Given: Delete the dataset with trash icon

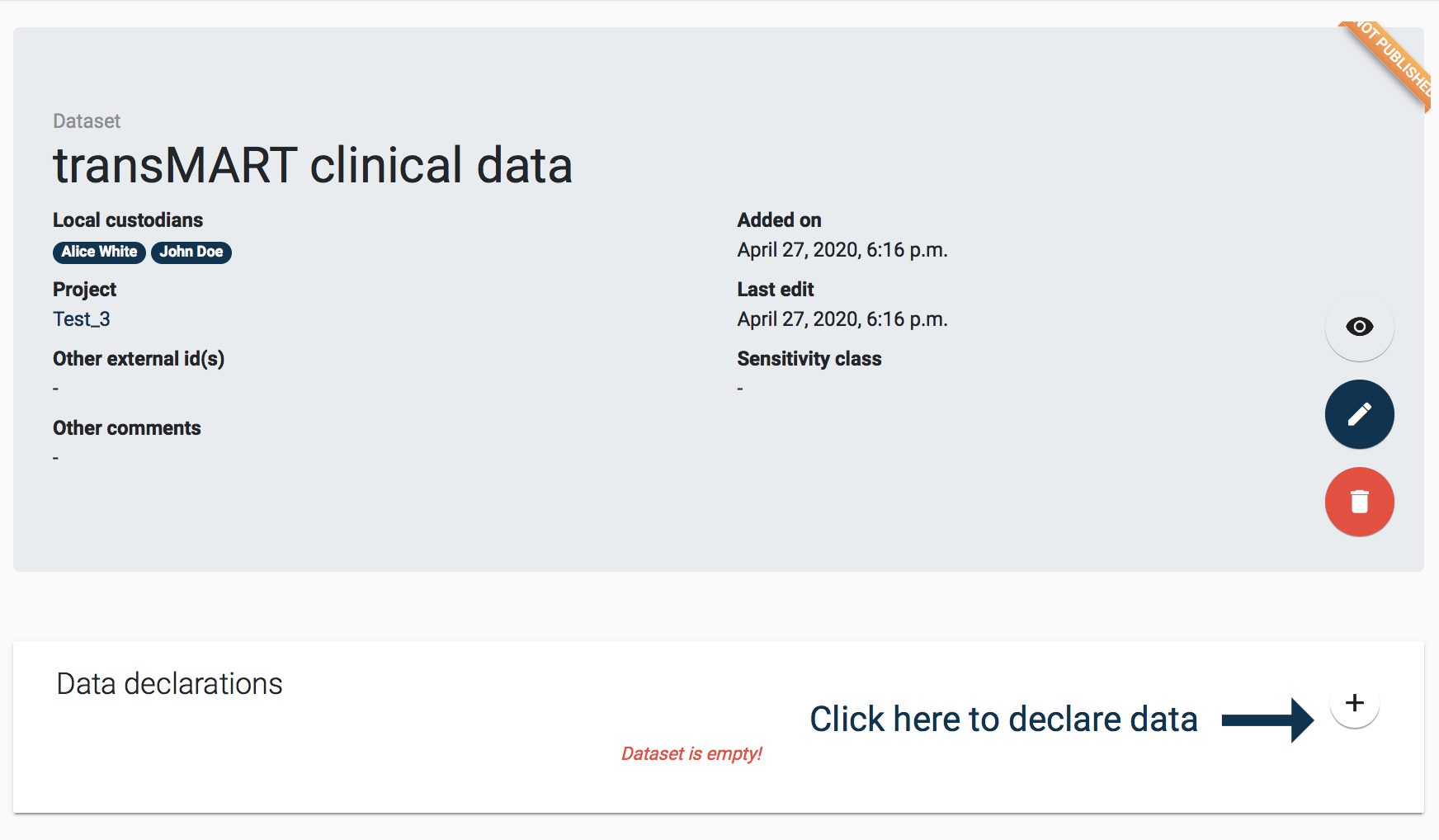Looking at the screenshot, I should [x=1359, y=502].
